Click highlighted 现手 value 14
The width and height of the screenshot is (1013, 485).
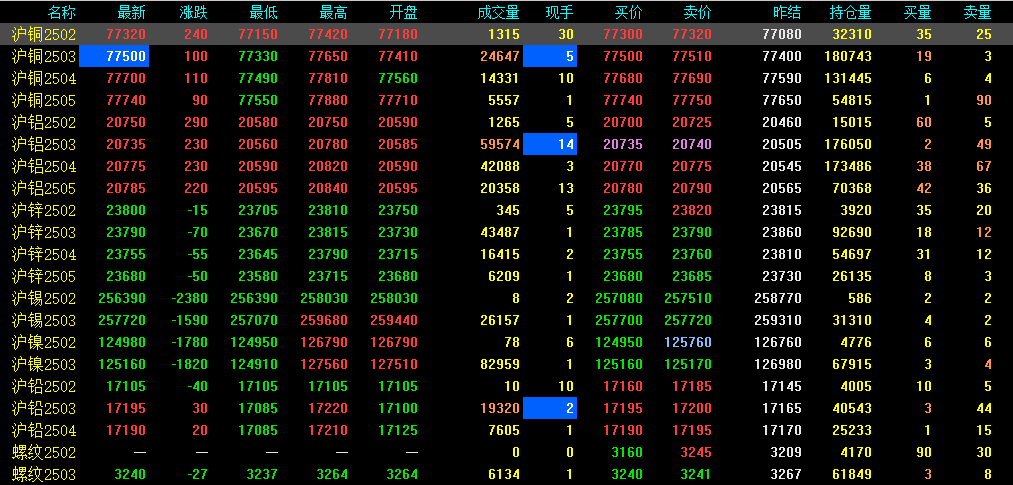click(x=550, y=144)
